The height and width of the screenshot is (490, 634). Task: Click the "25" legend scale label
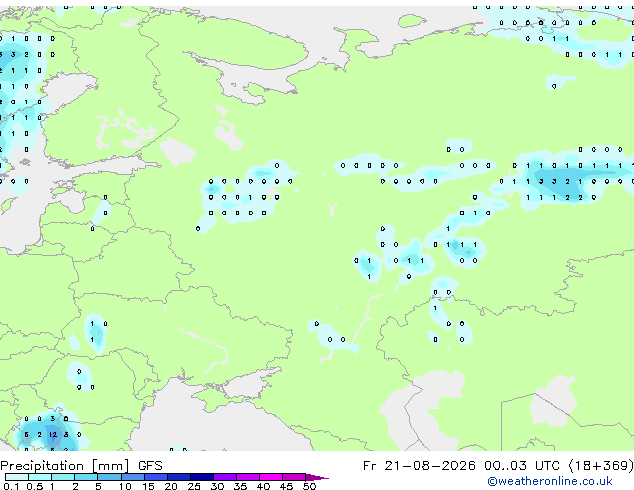click(194, 486)
